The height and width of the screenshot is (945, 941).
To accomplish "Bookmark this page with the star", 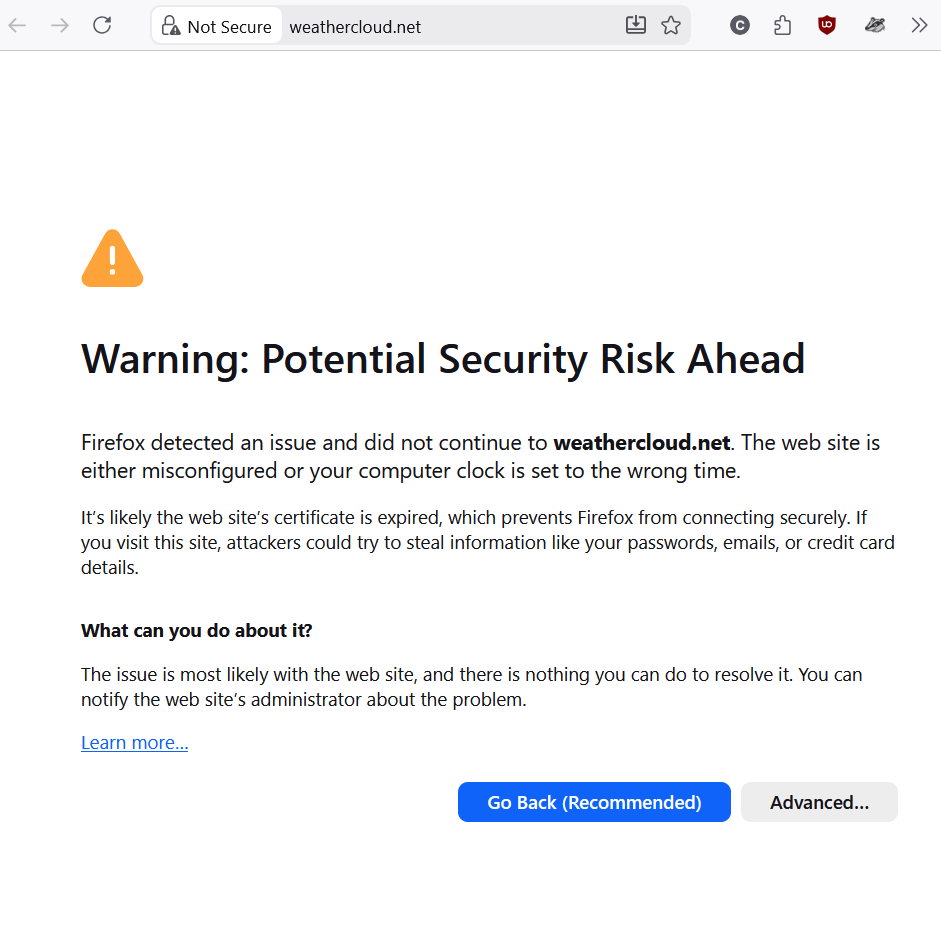I will (671, 26).
